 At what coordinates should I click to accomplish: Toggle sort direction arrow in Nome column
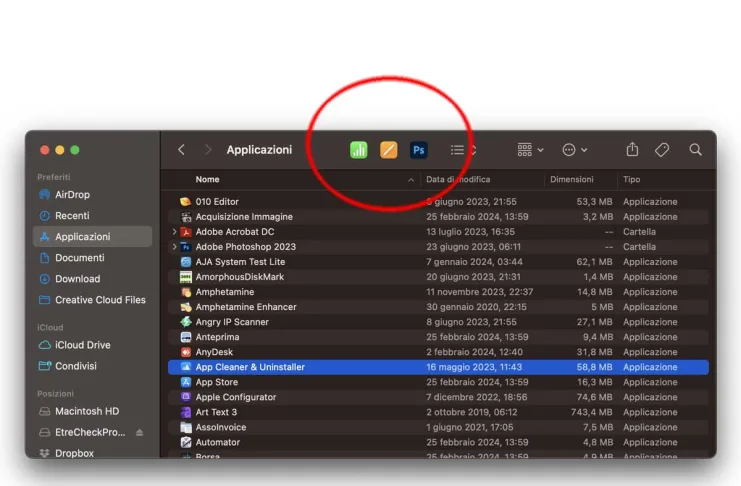411,180
